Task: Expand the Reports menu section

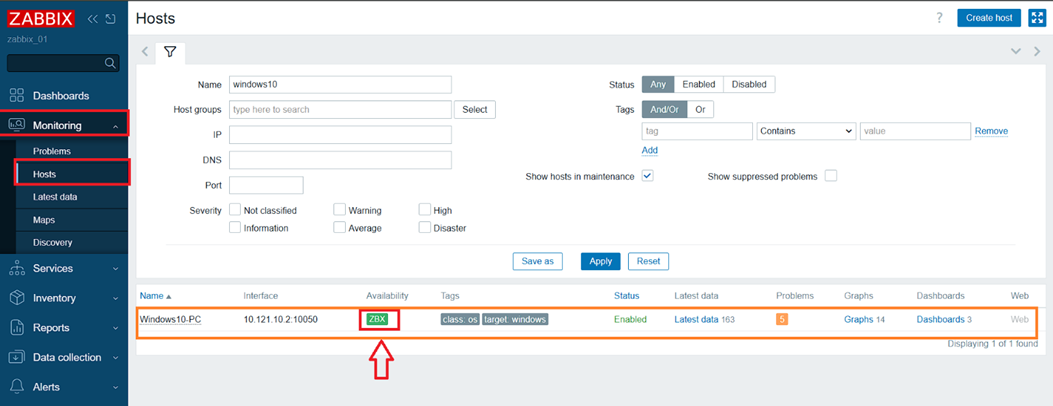Action: point(116,328)
